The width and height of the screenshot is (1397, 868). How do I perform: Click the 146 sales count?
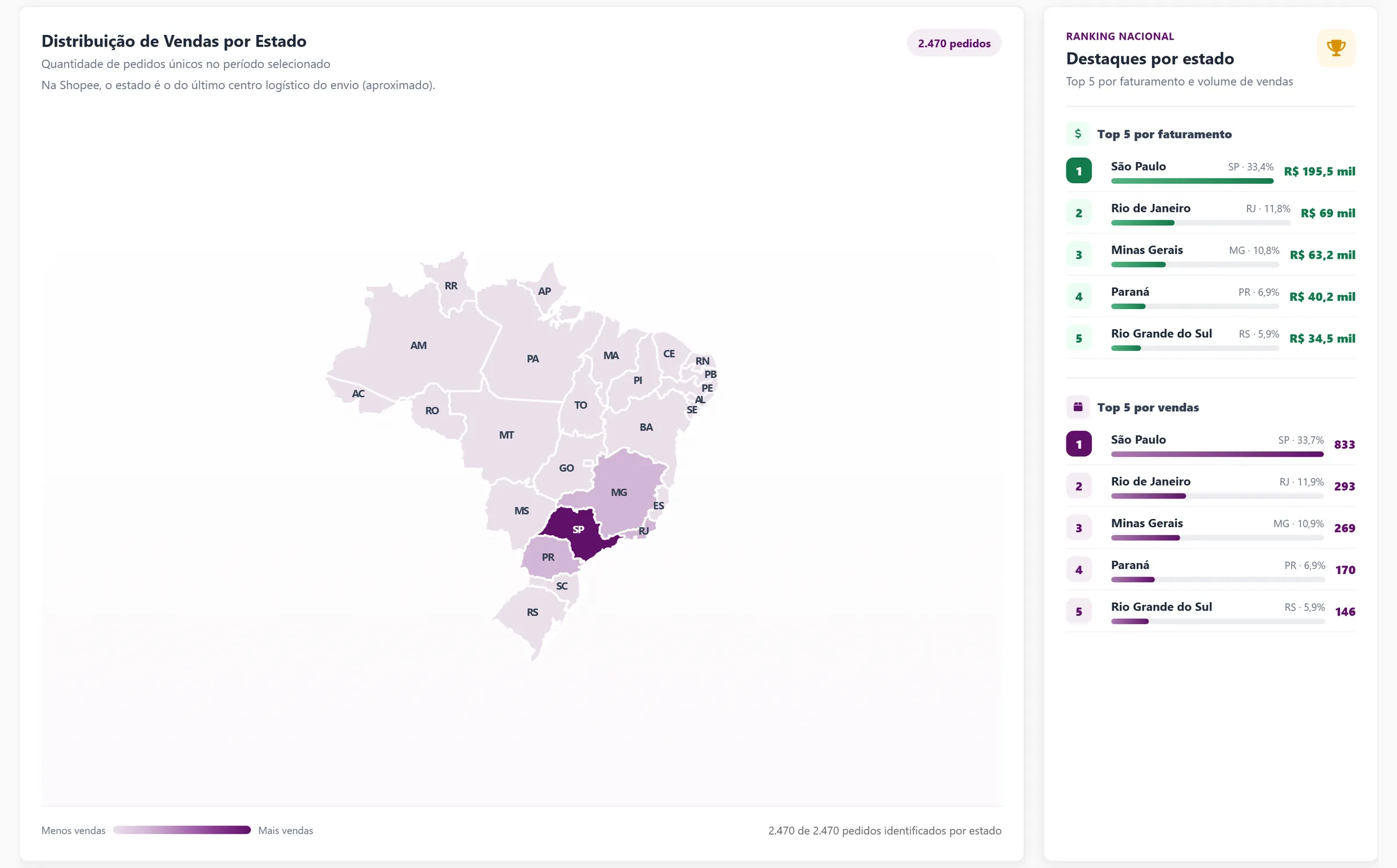[x=1345, y=612]
